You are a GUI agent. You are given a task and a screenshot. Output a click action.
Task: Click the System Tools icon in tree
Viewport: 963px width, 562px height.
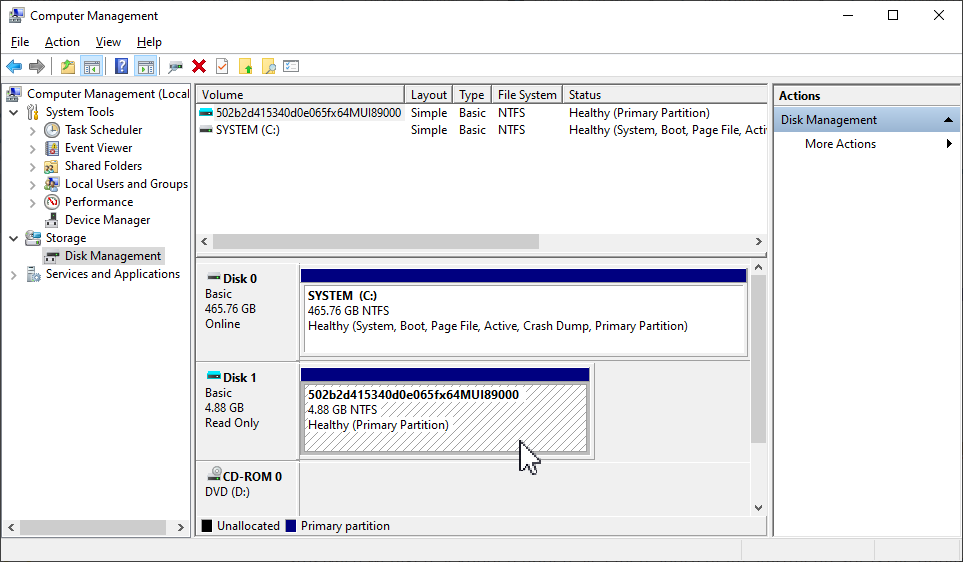pyautogui.click(x=33, y=112)
